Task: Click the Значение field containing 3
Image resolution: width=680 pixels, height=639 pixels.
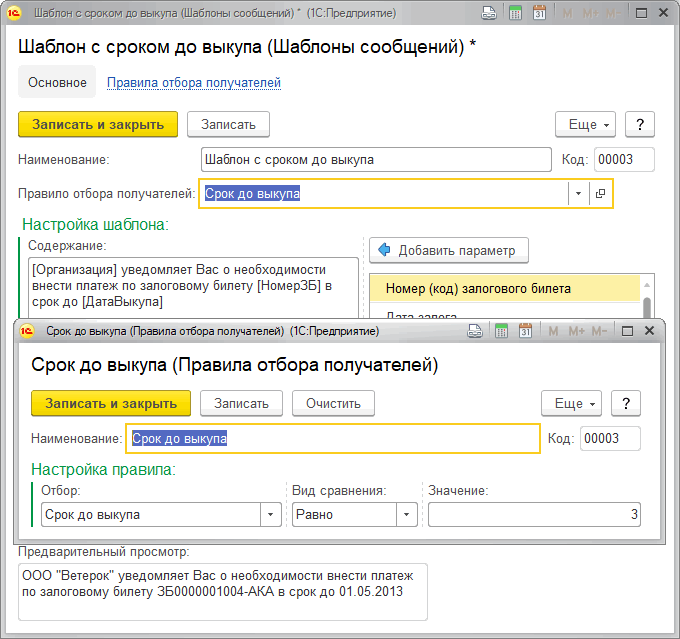Action: (x=534, y=514)
